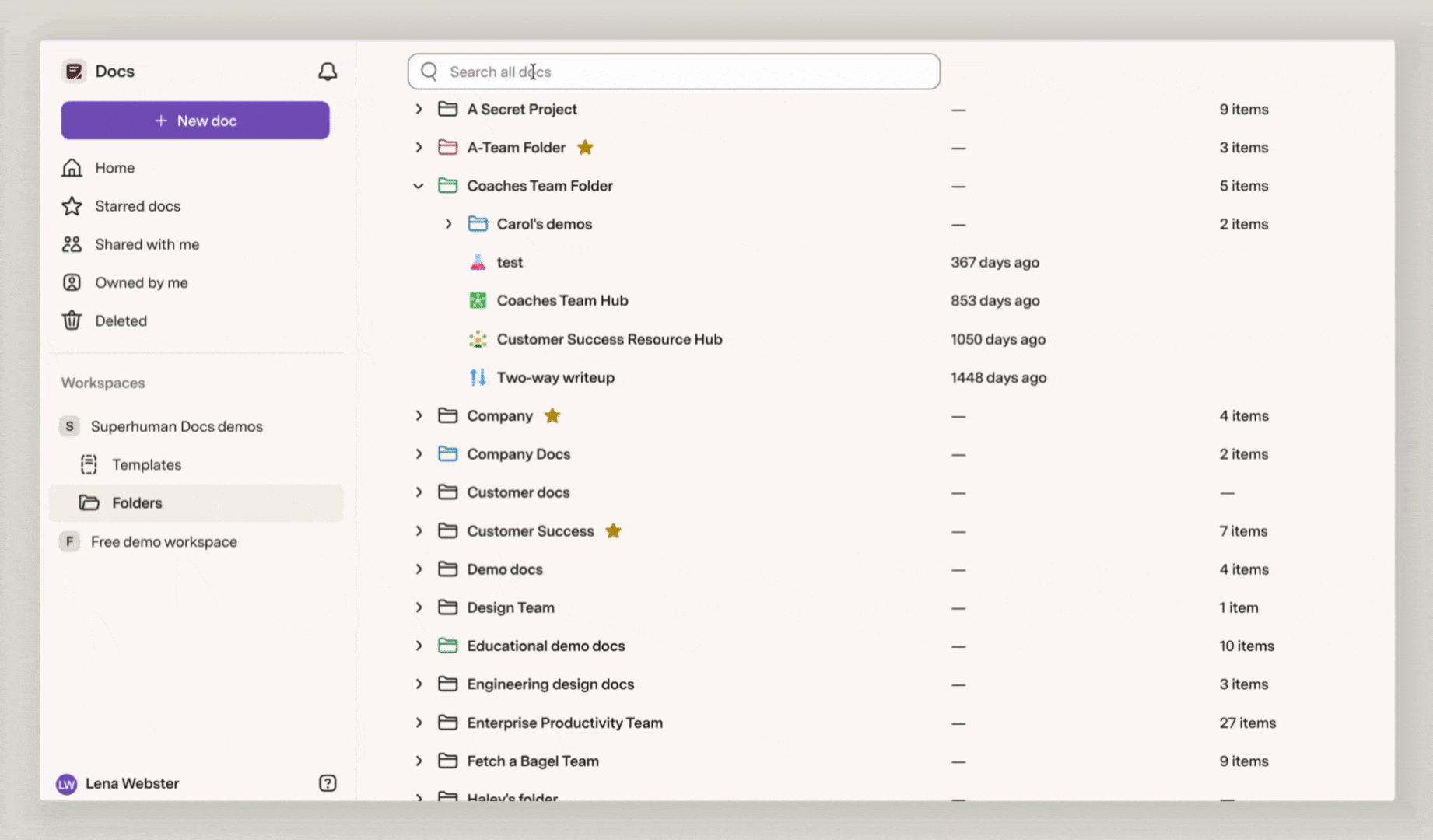This screenshot has height=840, width=1433.
Task: Click the LW user avatar icon
Action: [67, 784]
